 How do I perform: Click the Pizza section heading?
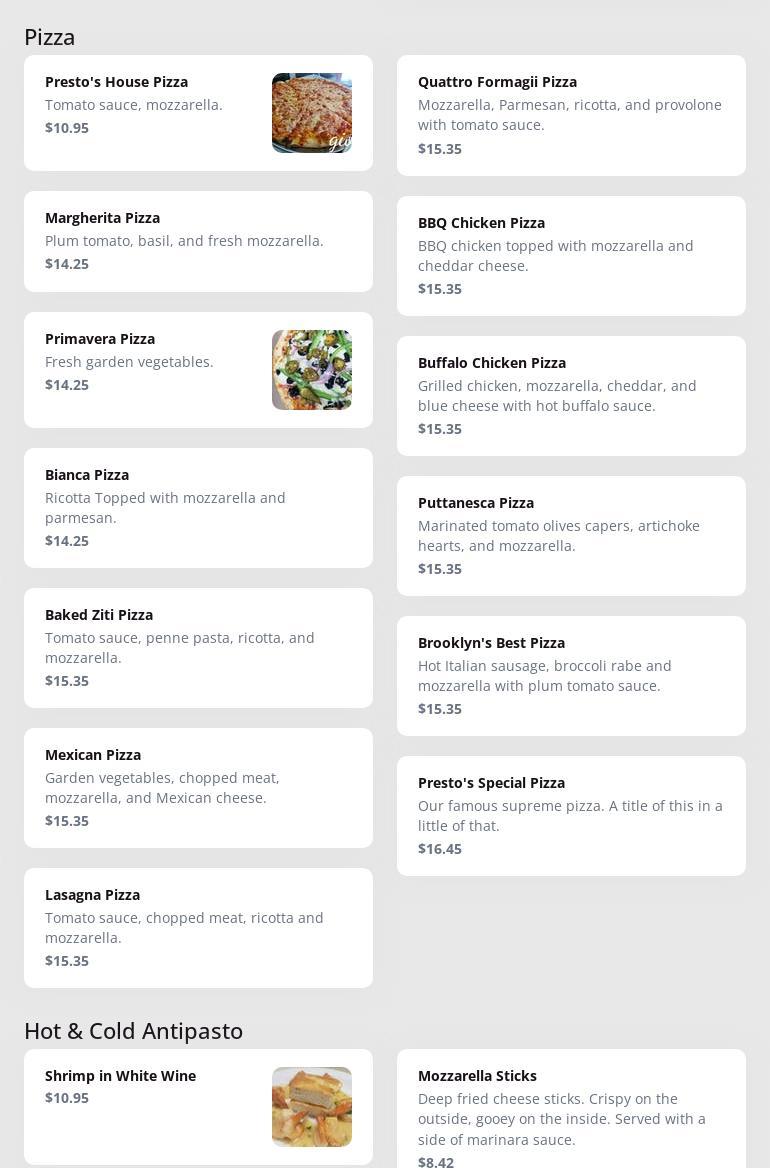pos(50,37)
